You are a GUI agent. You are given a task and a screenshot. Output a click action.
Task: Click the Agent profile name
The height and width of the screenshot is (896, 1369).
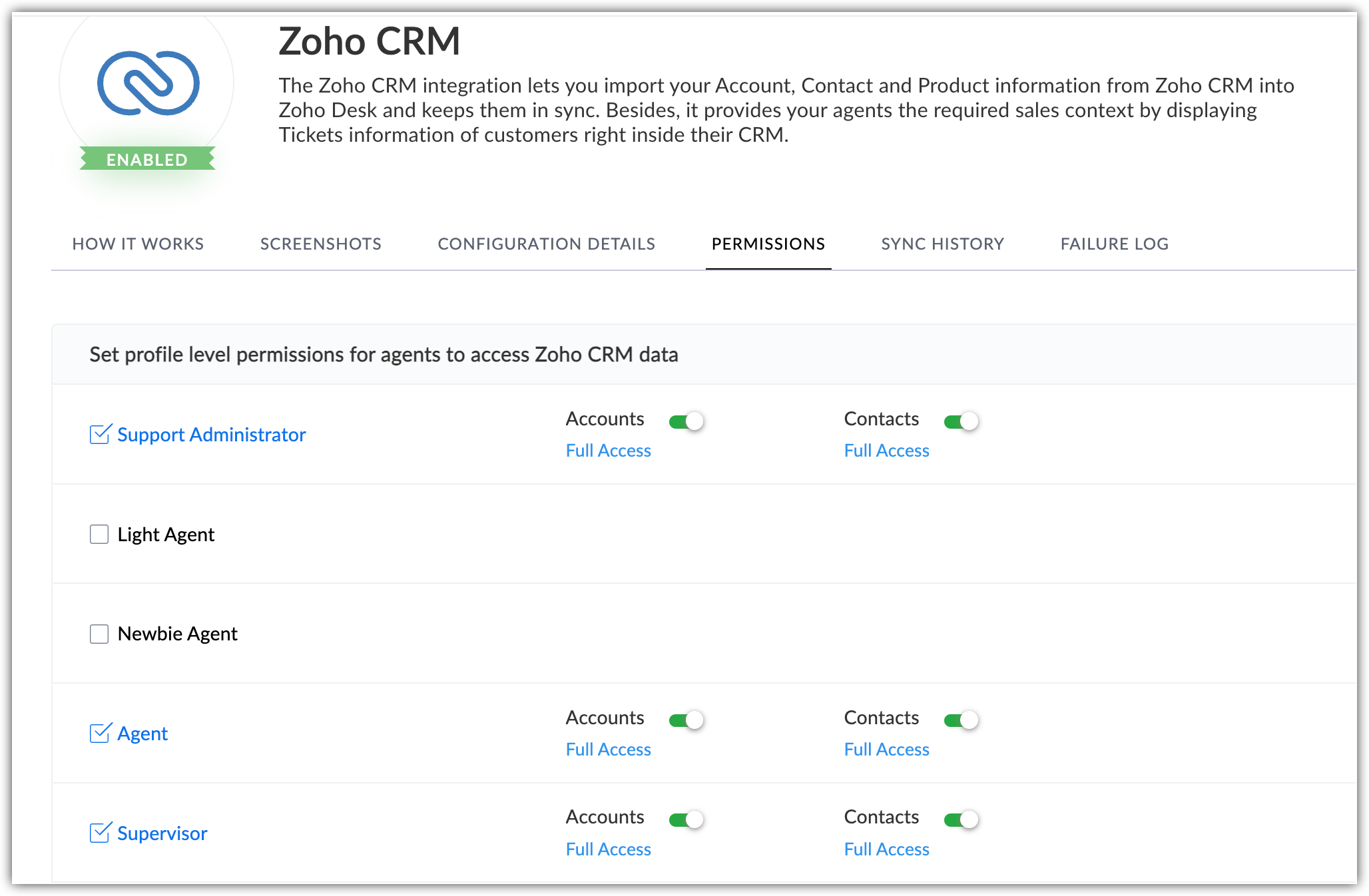point(142,734)
